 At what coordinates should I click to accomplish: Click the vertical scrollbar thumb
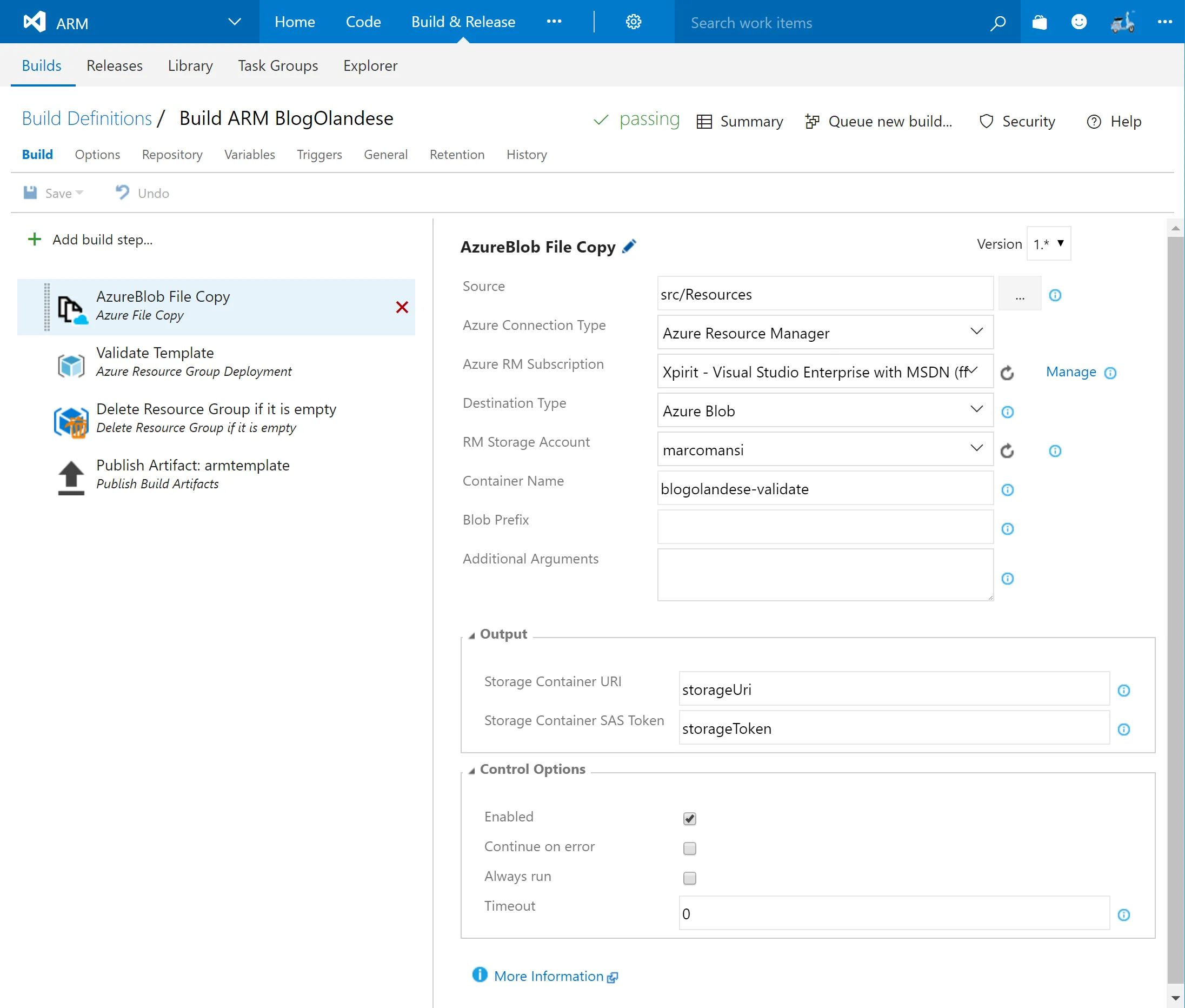(1175, 612)
